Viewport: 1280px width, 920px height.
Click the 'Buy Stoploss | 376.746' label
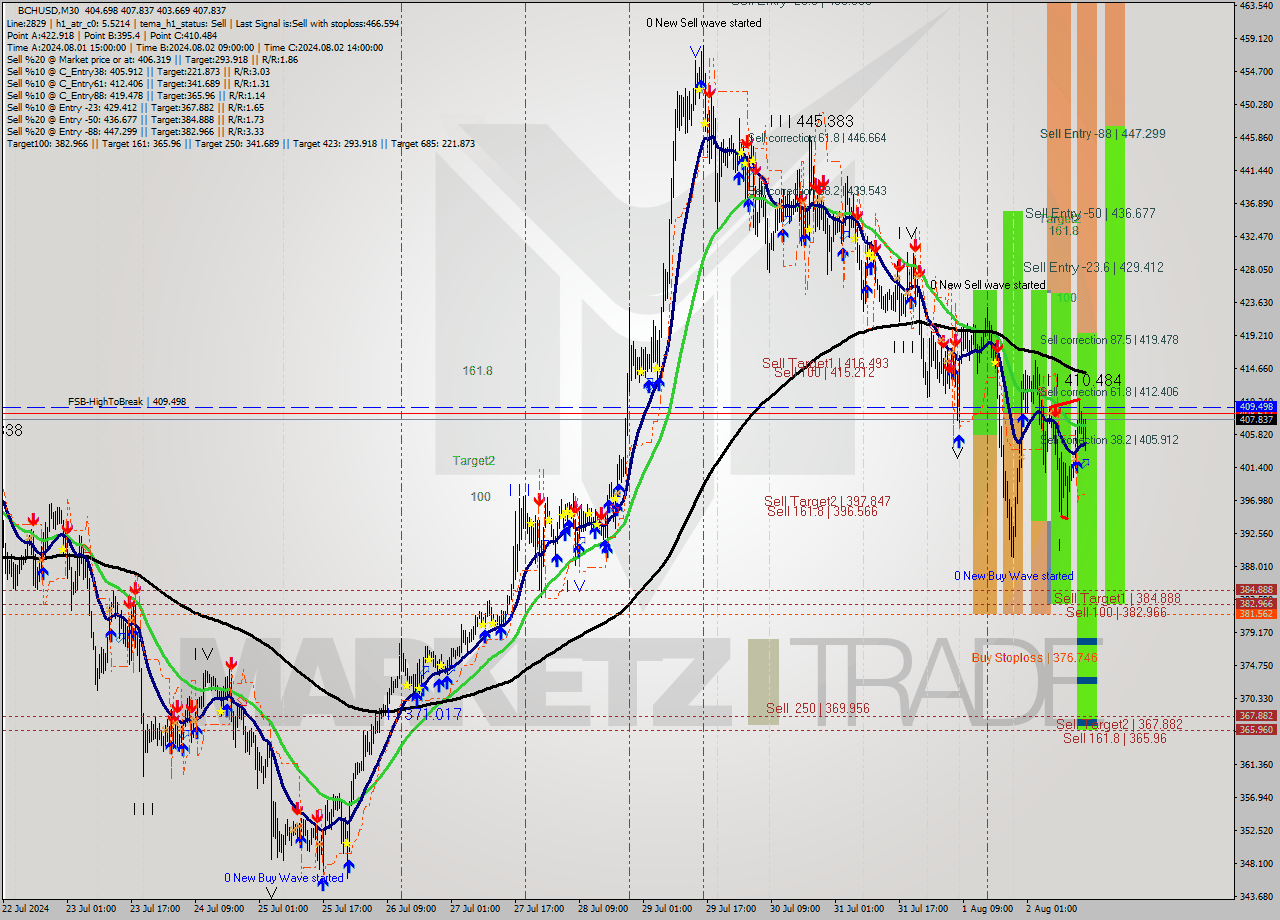[x=1034, y=657]
